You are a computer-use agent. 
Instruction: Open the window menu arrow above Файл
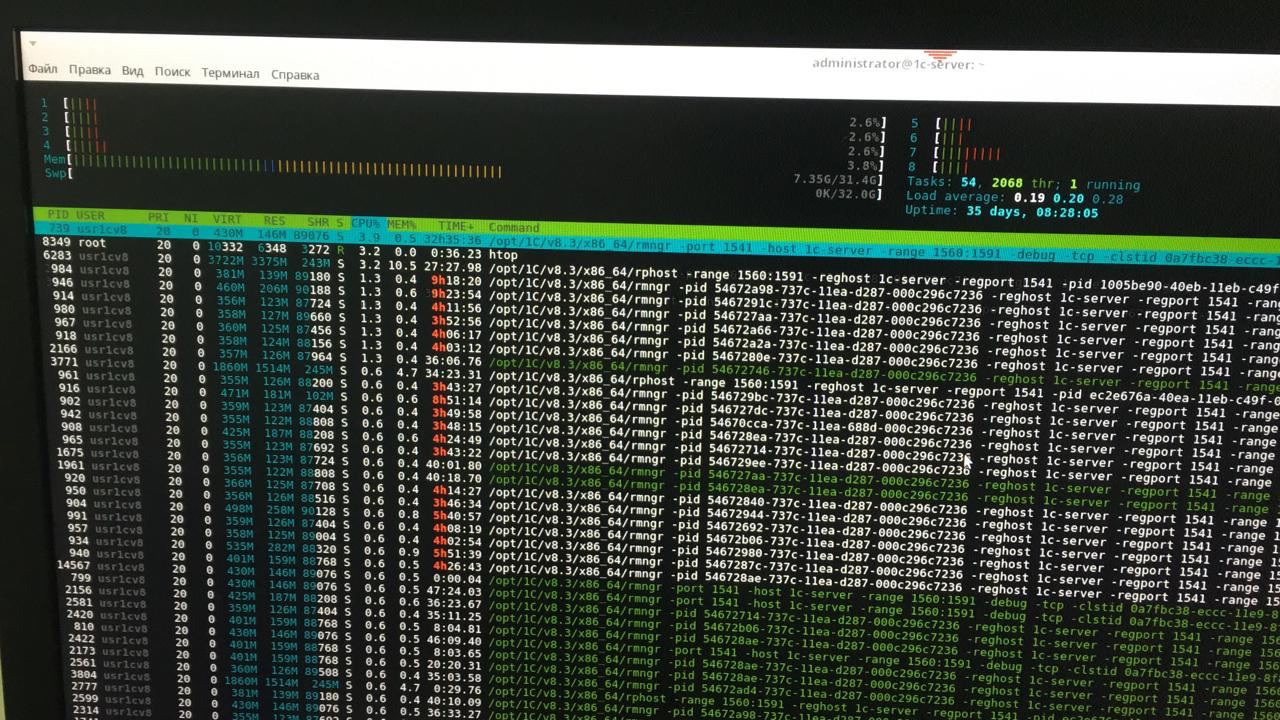pos(34,44)
